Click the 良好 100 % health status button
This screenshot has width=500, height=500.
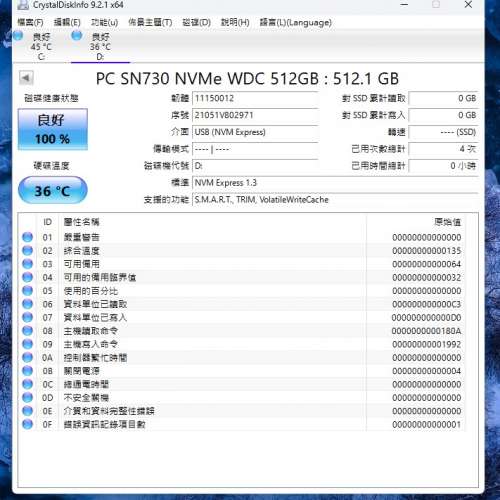[x=53, y=129]
